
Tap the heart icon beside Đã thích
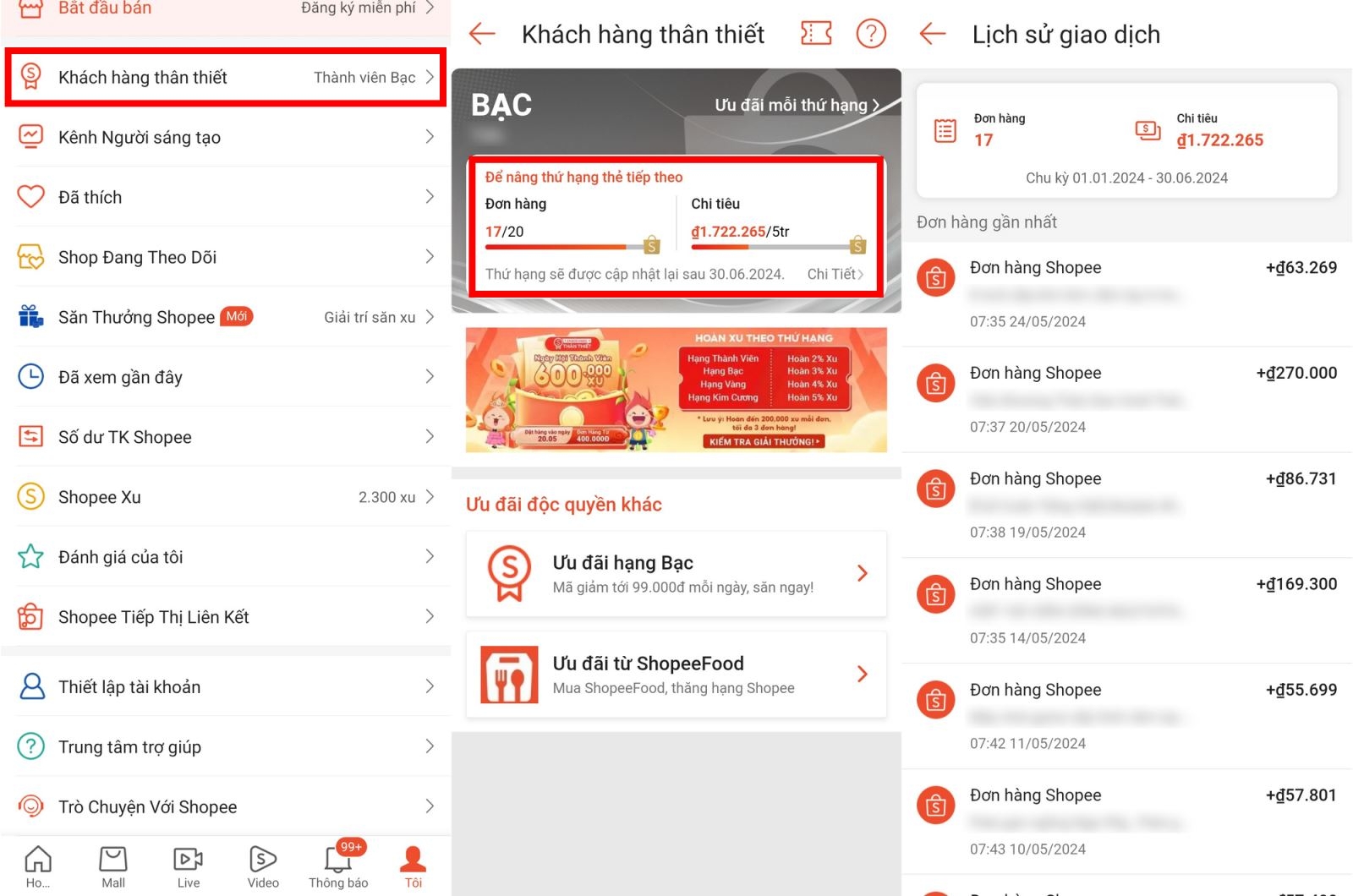tap(31, 197)
